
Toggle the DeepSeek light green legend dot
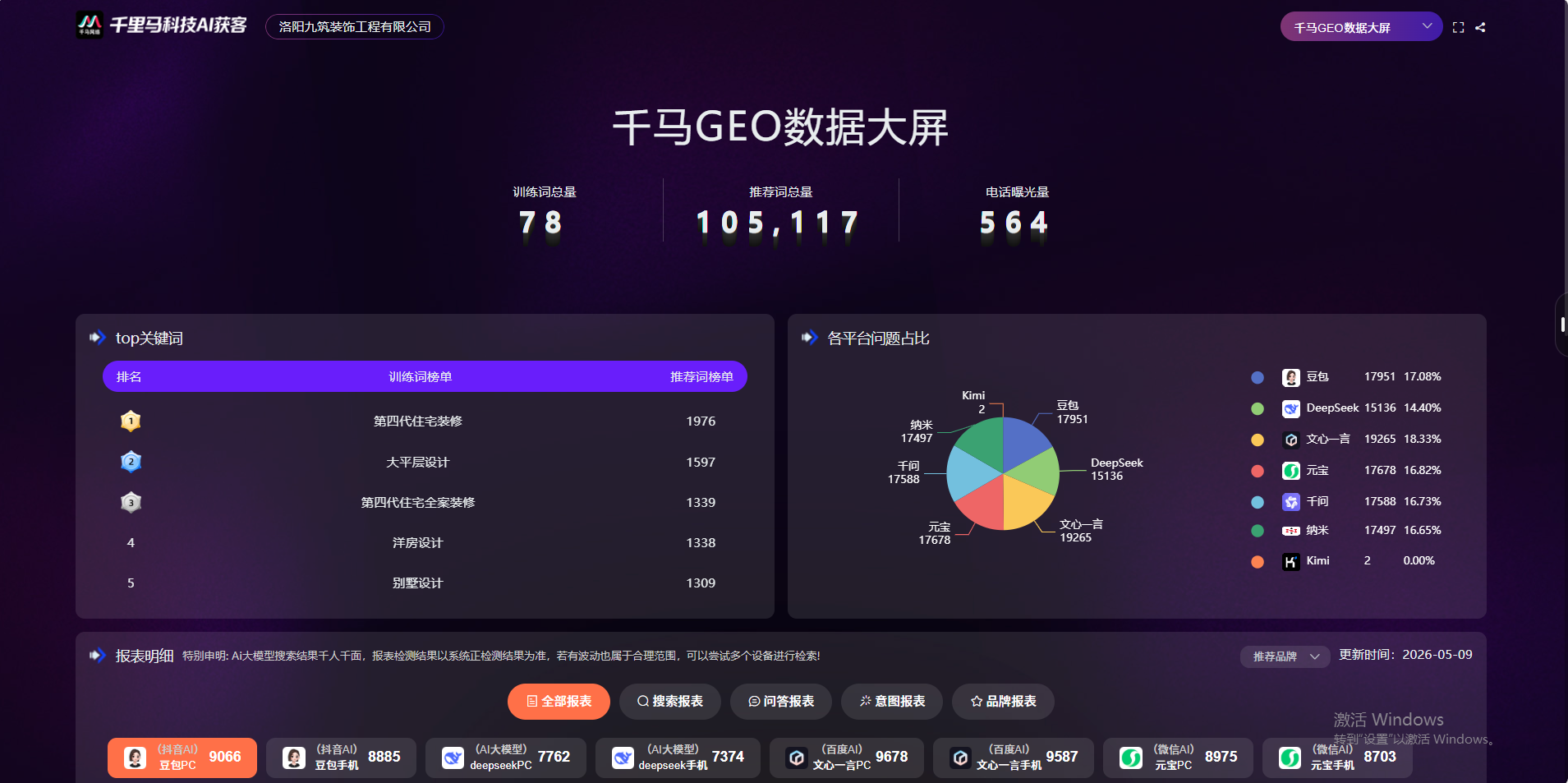tap(1257, 408)
